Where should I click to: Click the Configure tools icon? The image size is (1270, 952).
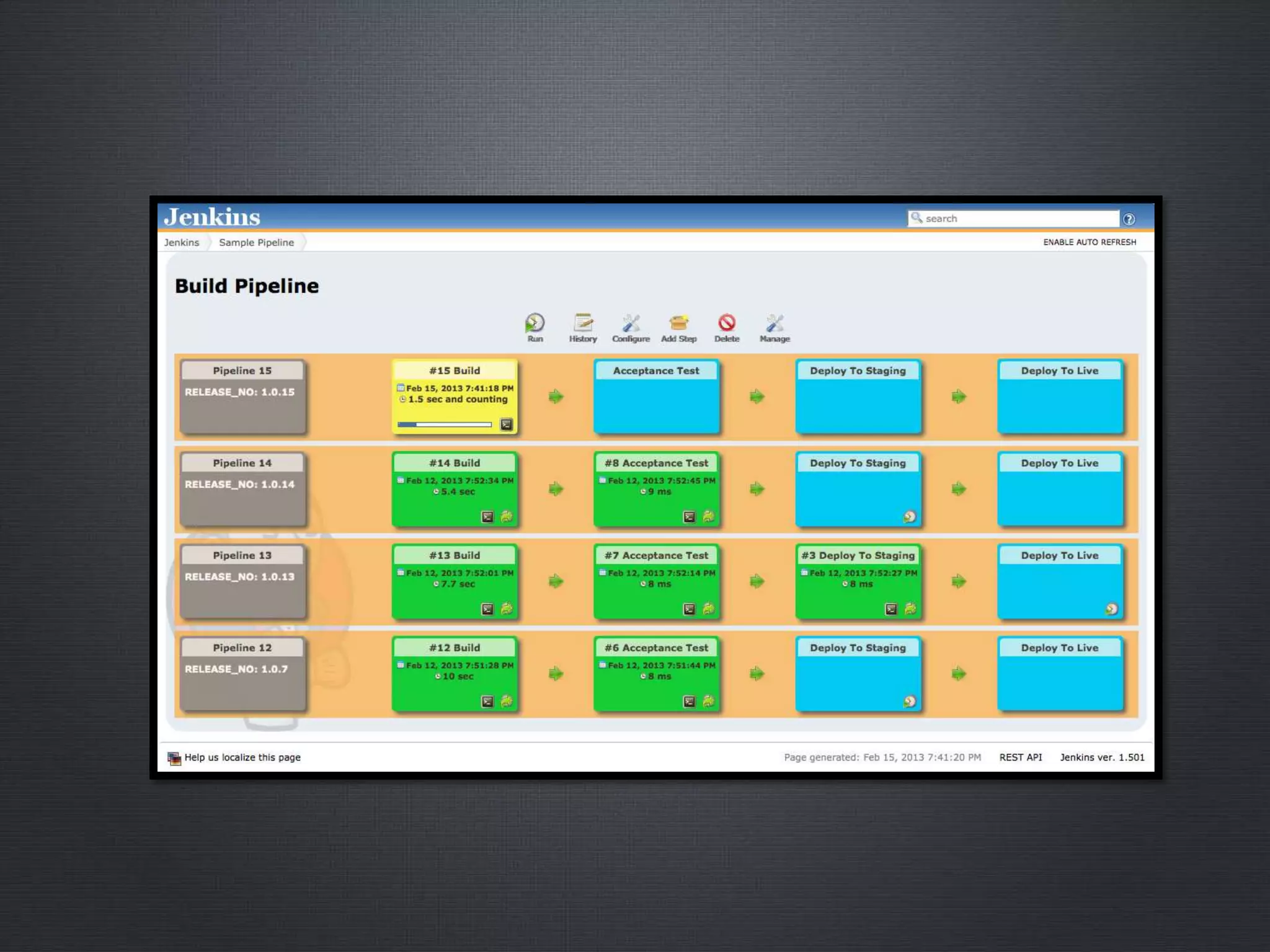(631, 324)
